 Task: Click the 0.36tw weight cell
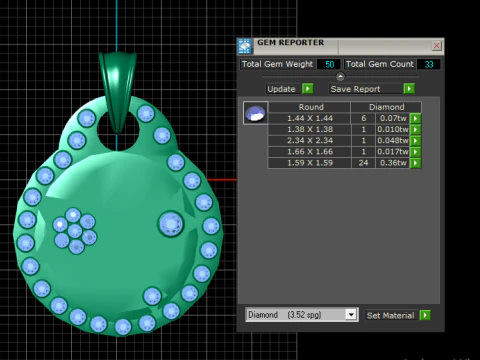(x=393, y=163)
